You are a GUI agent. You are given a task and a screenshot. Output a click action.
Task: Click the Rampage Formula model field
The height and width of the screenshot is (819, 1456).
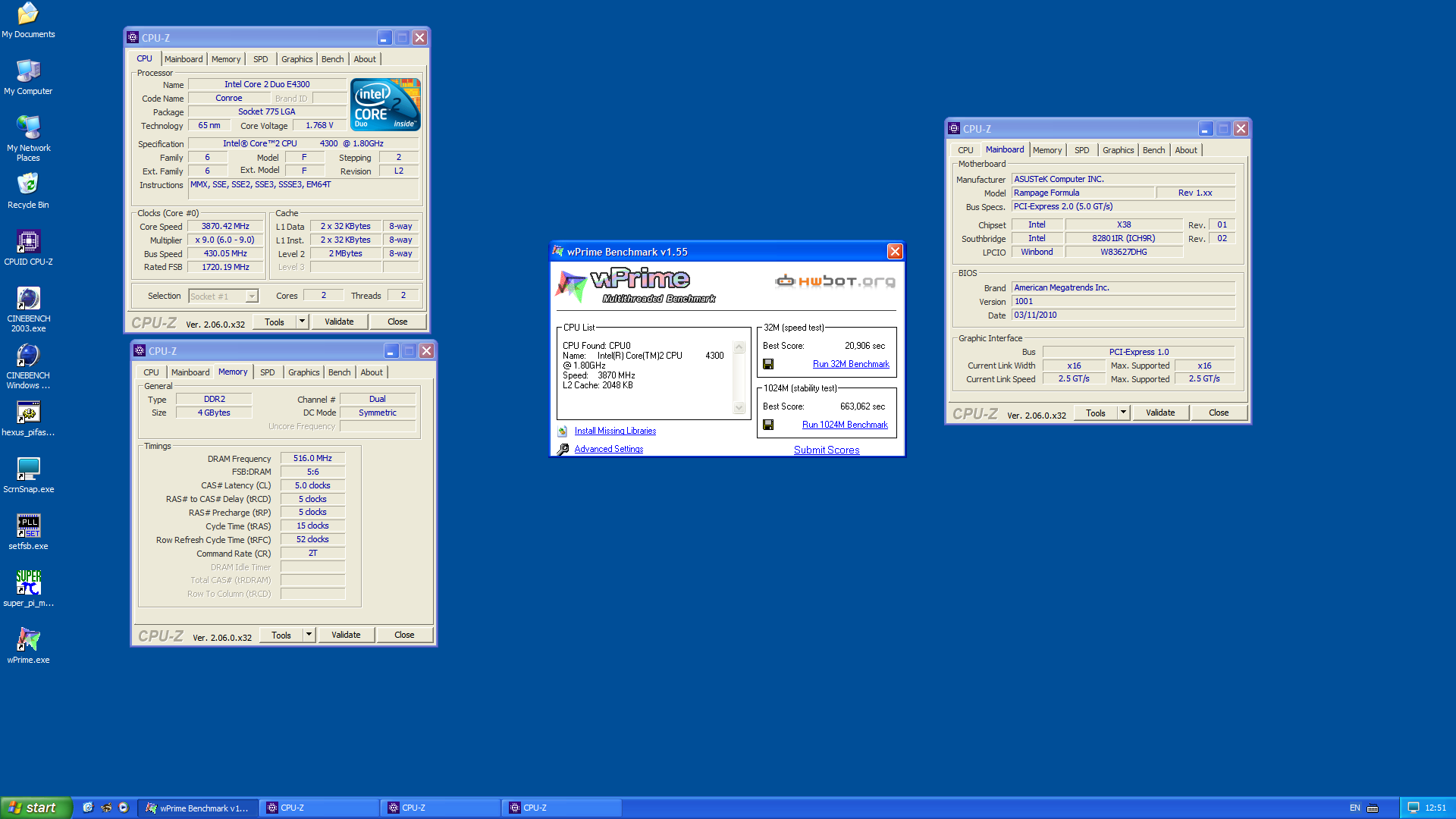coord(1082,193)
